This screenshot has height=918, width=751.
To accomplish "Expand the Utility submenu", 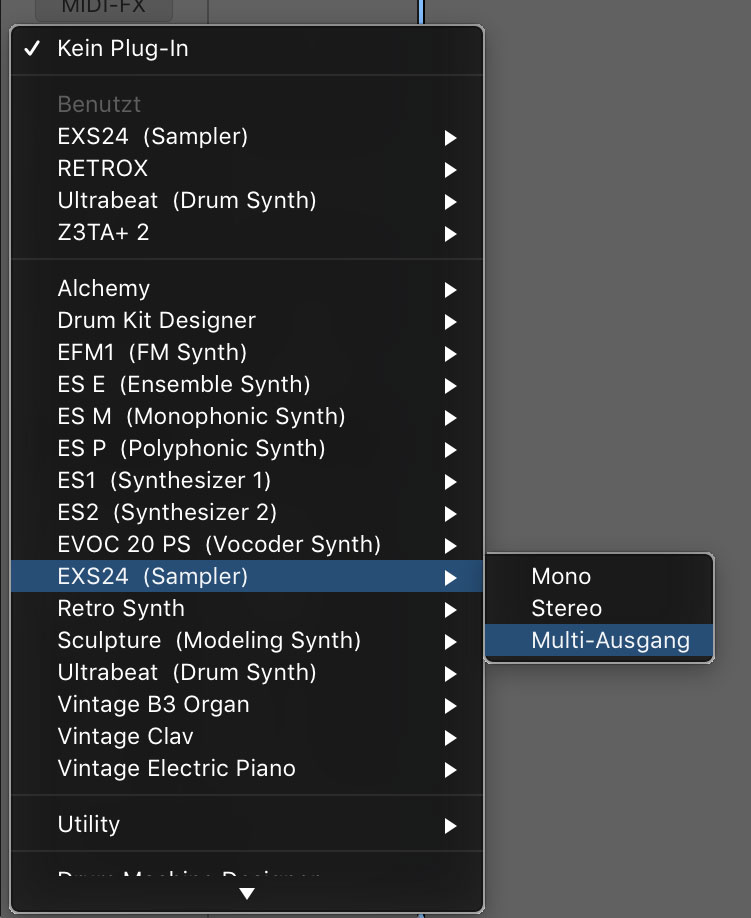I will (247, 824).
